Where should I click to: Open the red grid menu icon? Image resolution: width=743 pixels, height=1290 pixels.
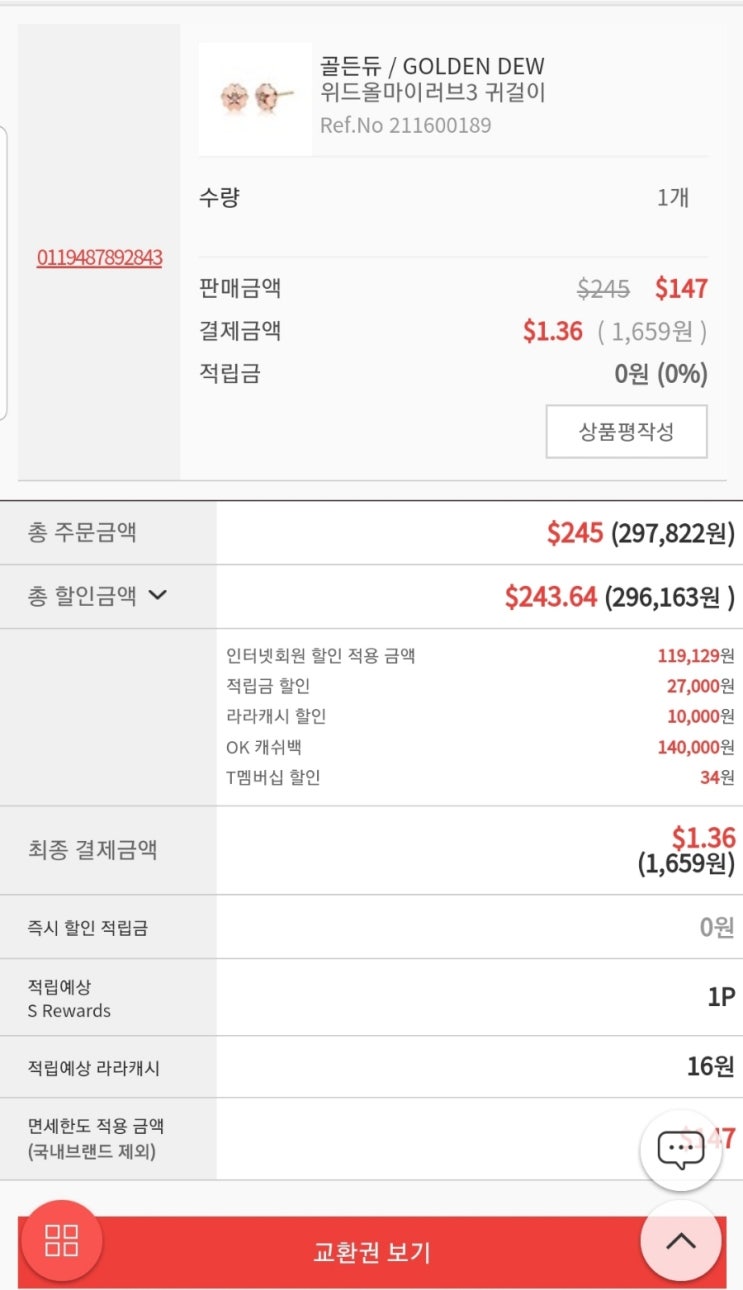click(61, 1241)
